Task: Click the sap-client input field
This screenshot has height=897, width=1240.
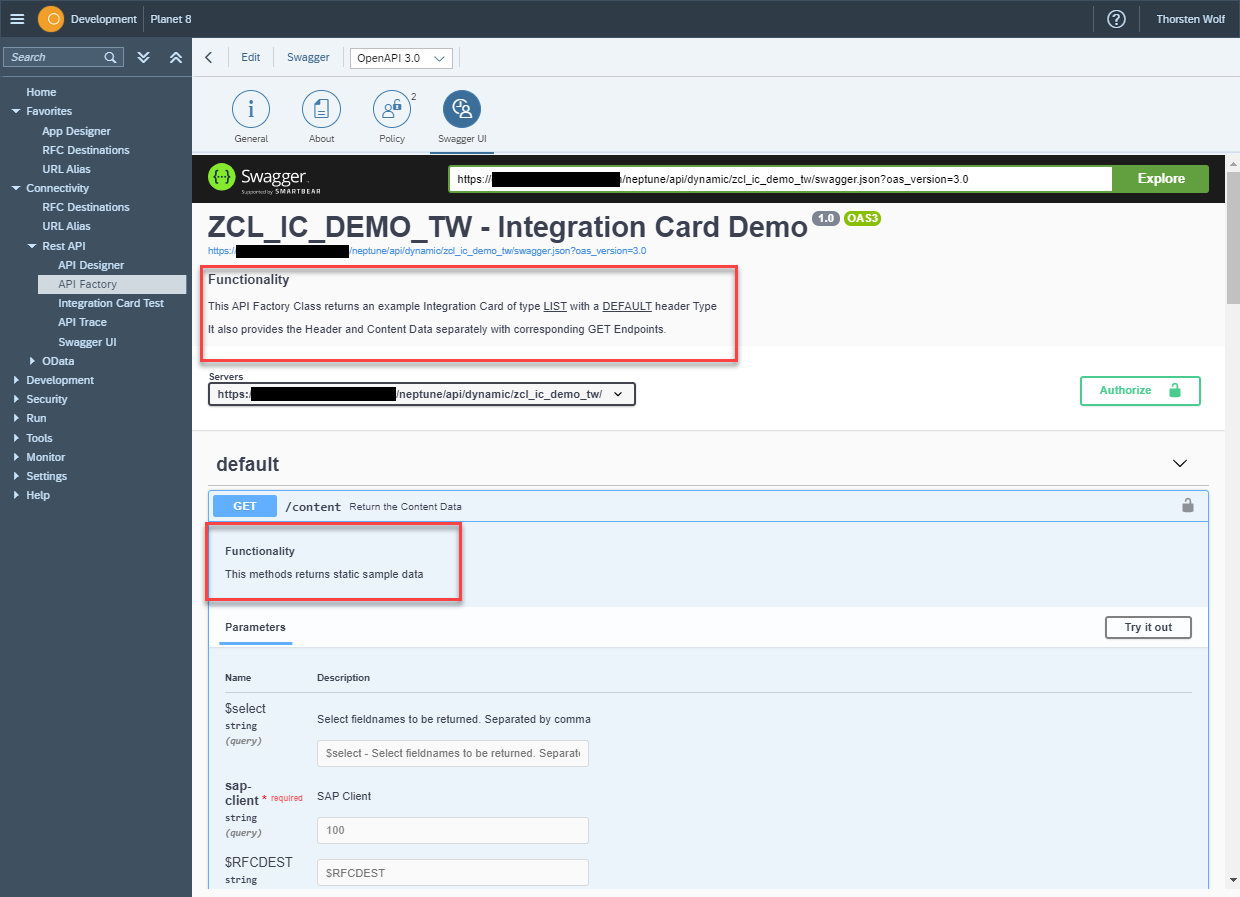Action: (452, 830)
